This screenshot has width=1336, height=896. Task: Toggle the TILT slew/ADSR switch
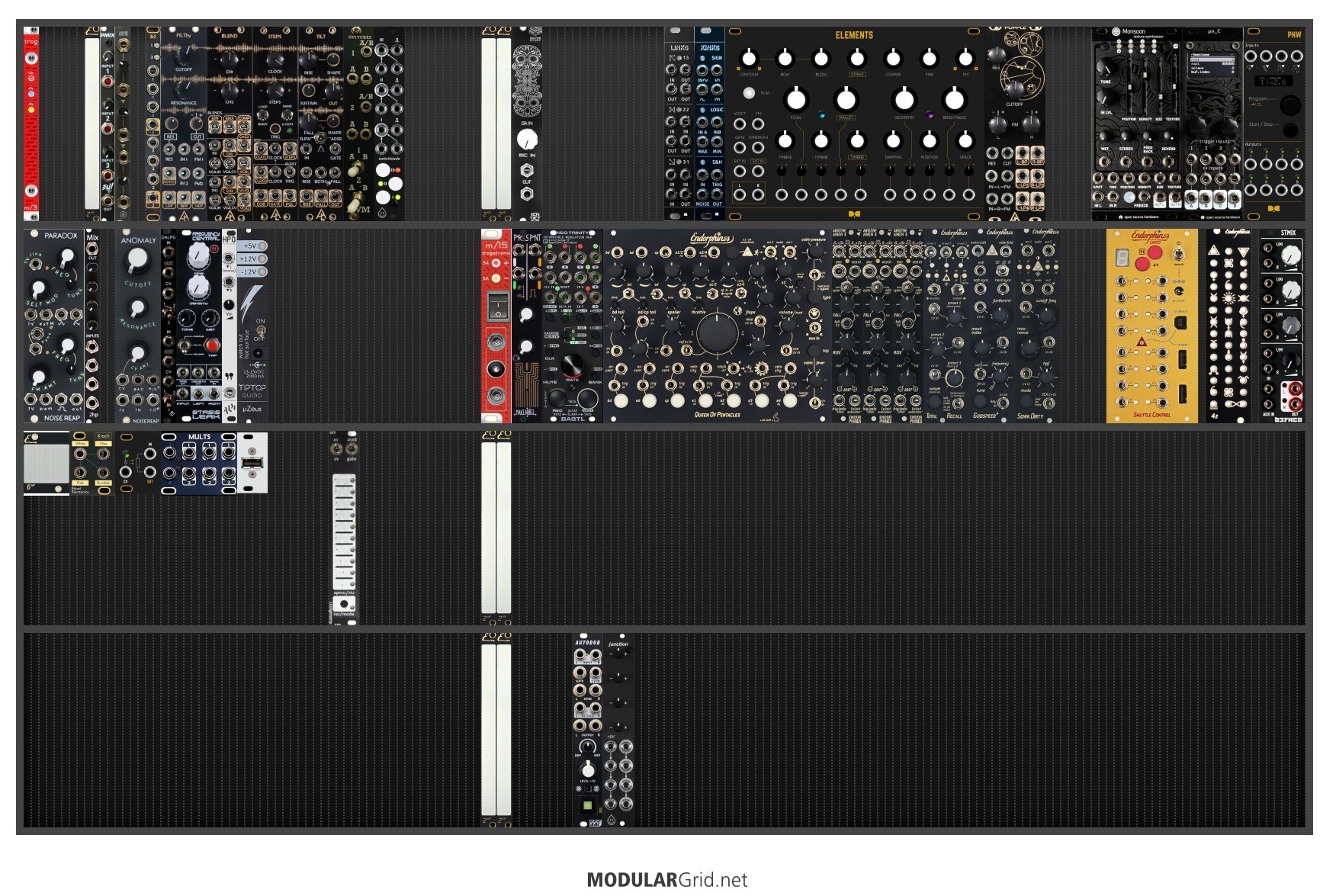320,137
